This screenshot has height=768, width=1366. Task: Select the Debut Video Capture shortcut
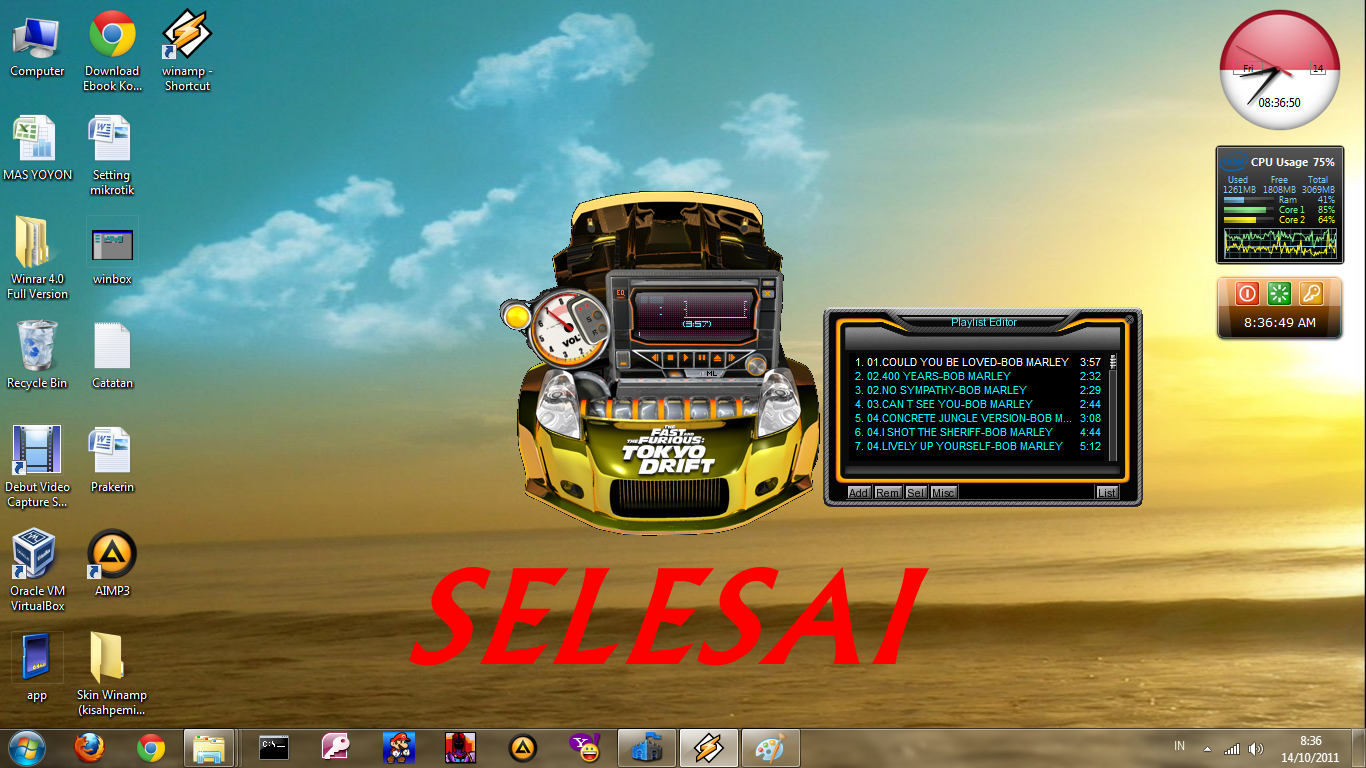pyautogui.click(x=37, y=466)
